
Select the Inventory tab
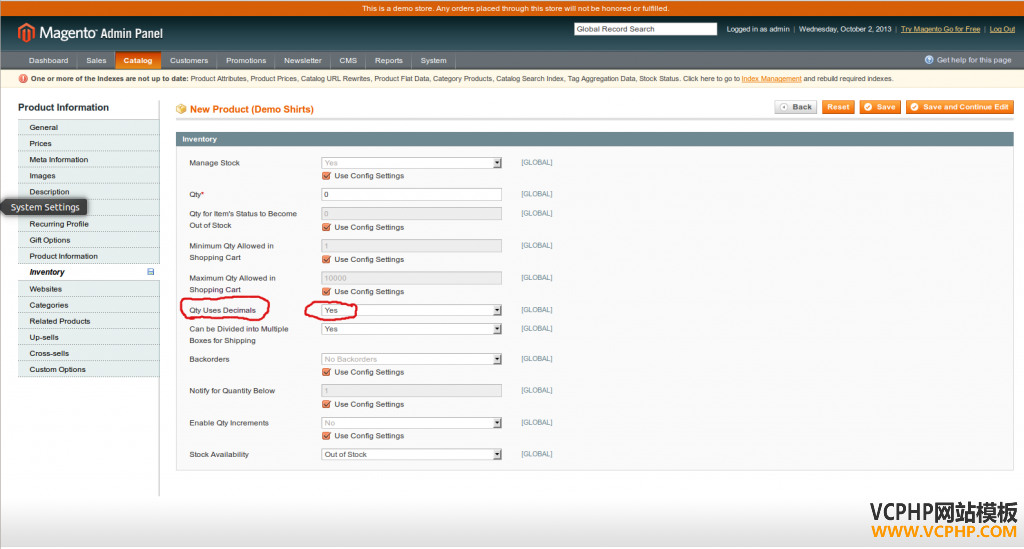[88, 272]
